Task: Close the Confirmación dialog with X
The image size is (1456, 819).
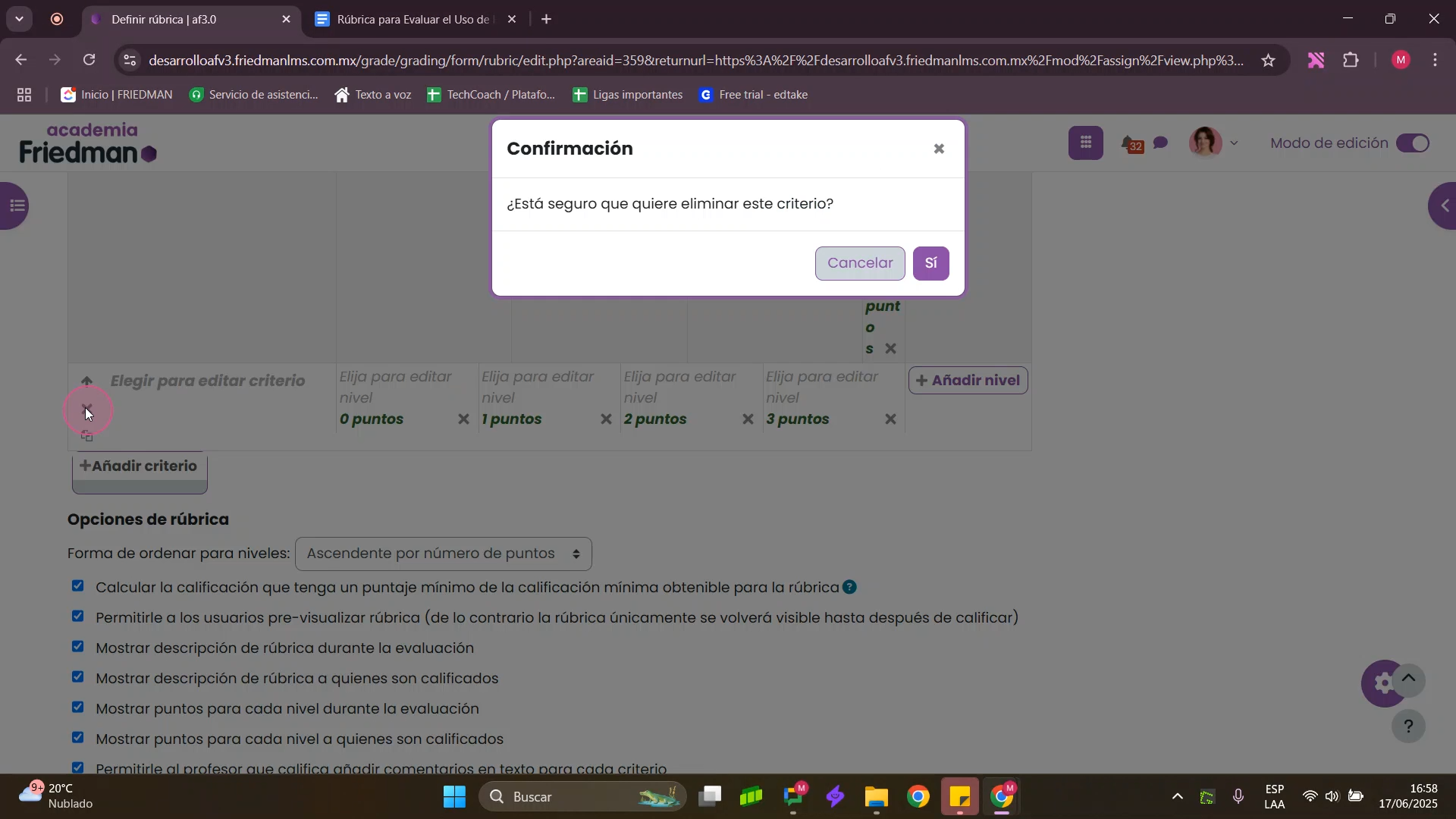Action: tap(938, 149)
